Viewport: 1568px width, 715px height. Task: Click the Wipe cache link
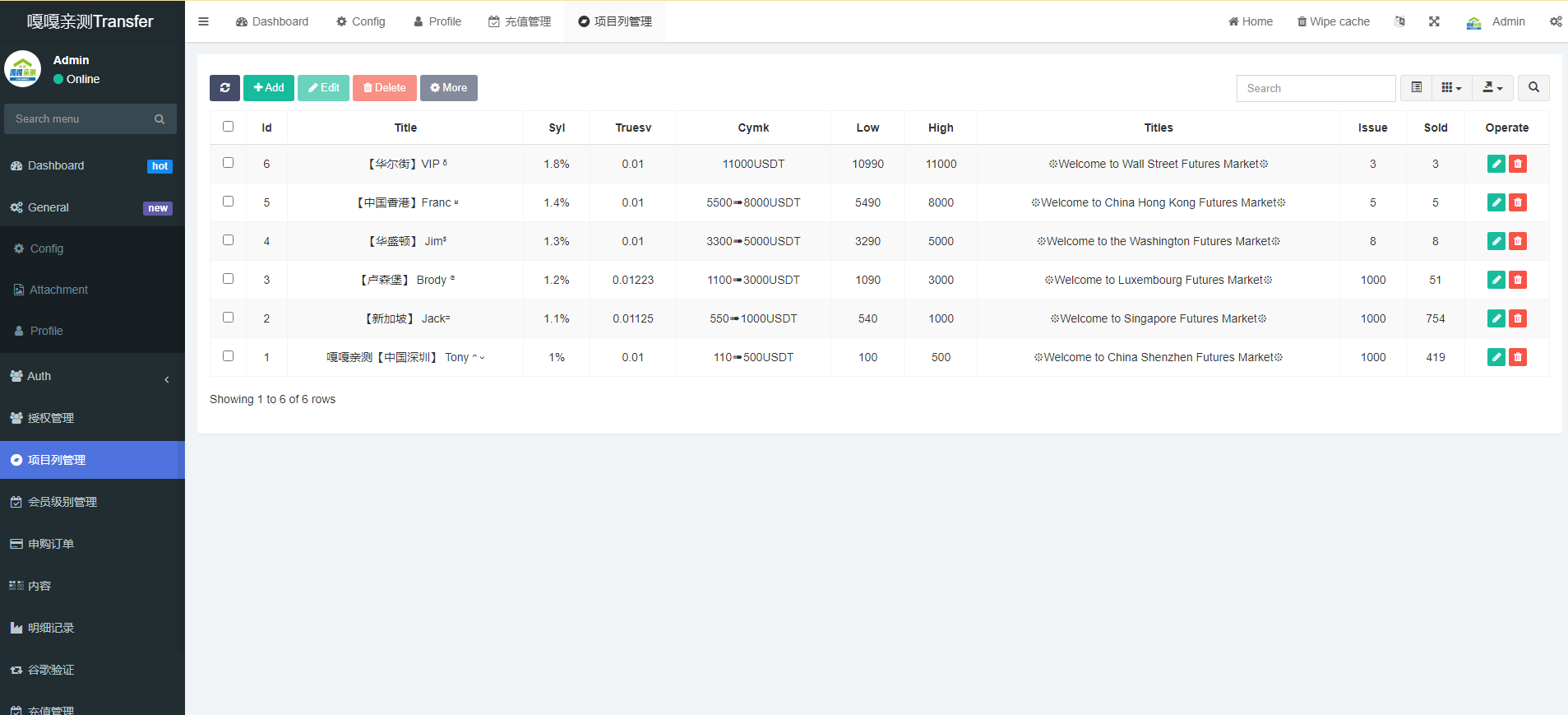click(1333, 21)
